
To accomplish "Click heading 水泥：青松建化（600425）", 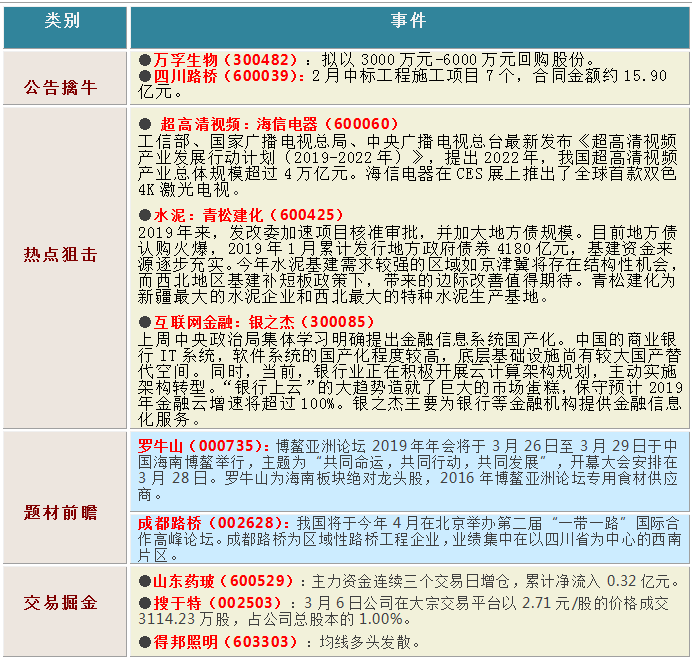I will [248, 215].
